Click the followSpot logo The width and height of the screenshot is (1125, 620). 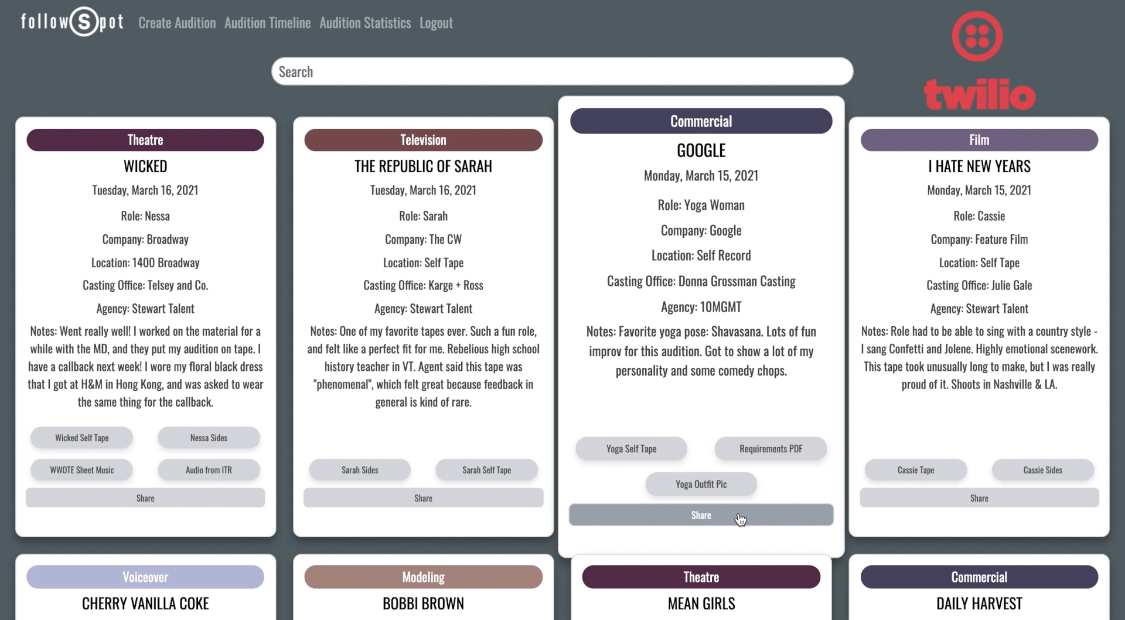[x=72, y=22]
